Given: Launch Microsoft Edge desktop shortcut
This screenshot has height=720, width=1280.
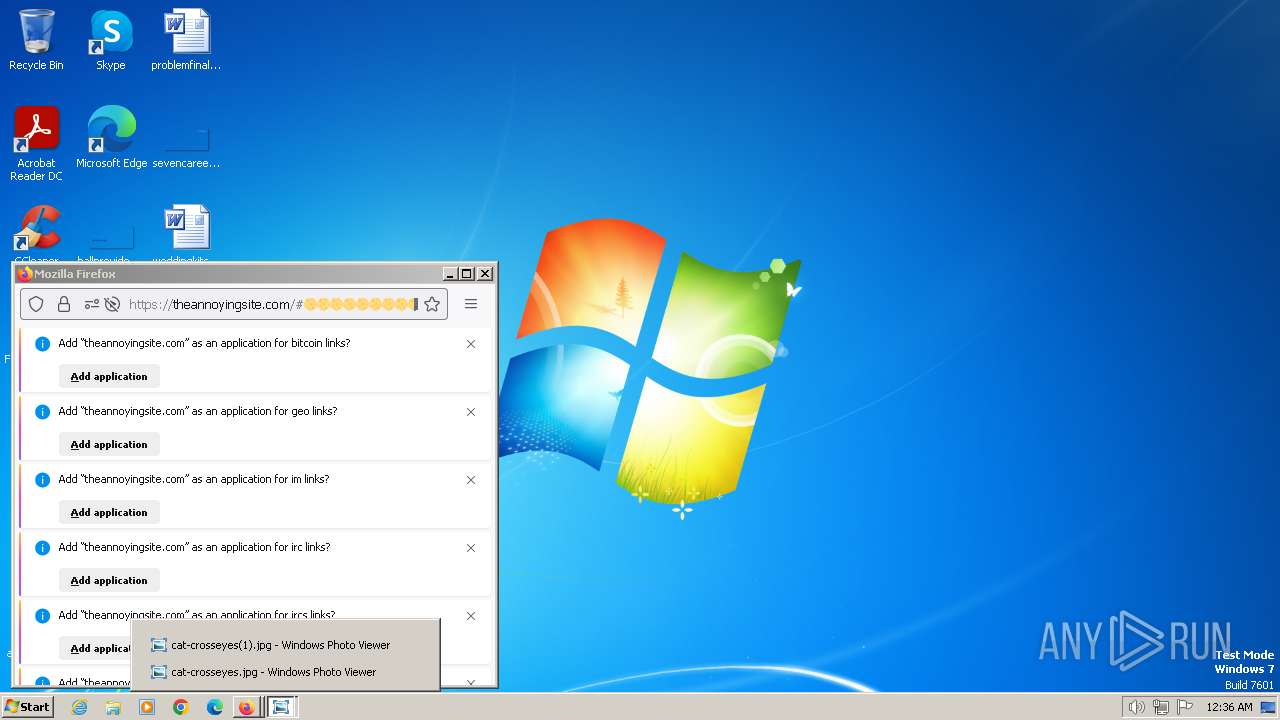Looking at the screenshot, I should tap(111, 137).
